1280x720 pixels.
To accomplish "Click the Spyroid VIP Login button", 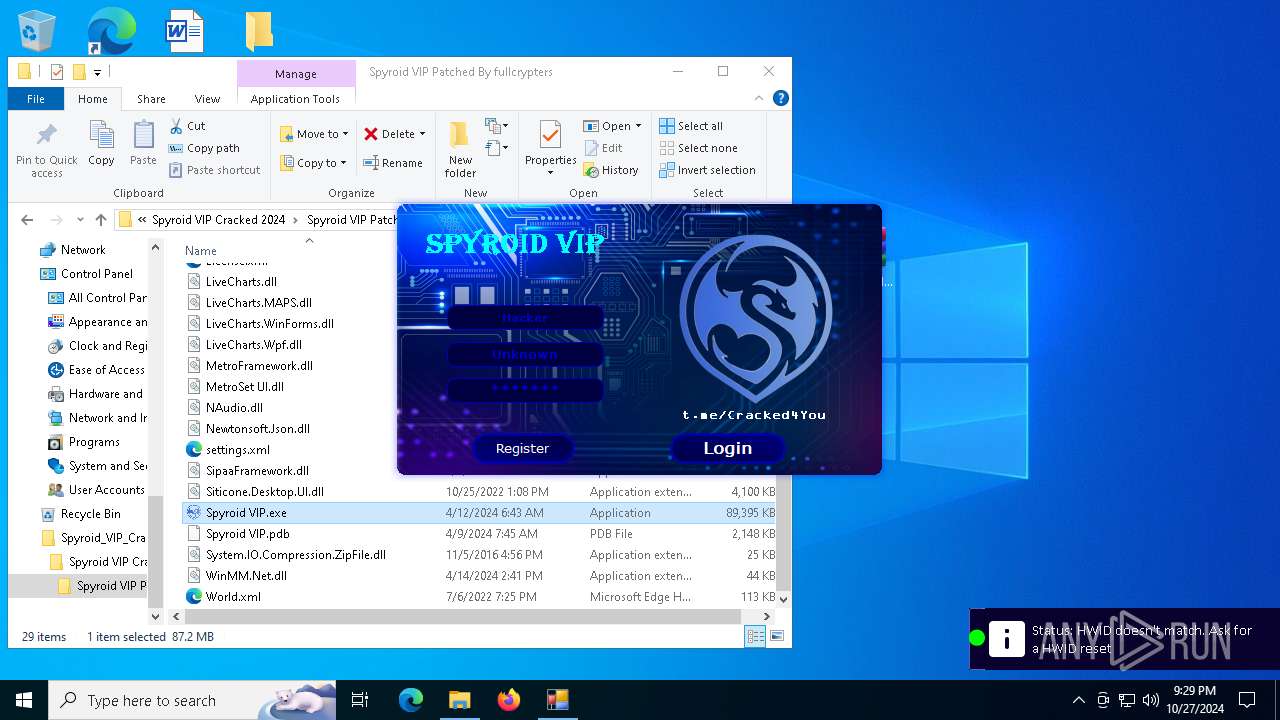I will coord(727,448).
